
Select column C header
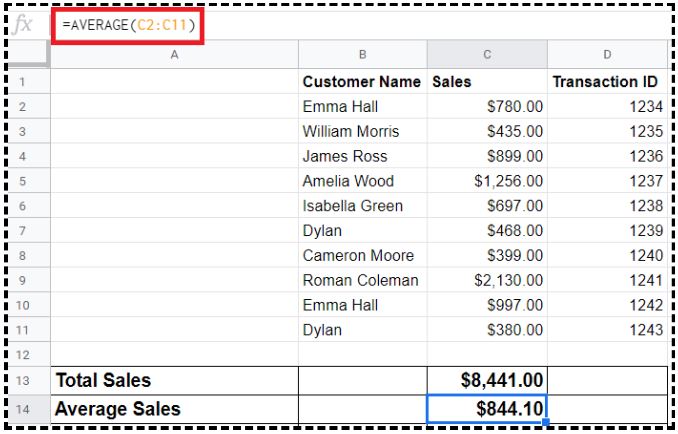pyautogui.click(x=487, y=55)
